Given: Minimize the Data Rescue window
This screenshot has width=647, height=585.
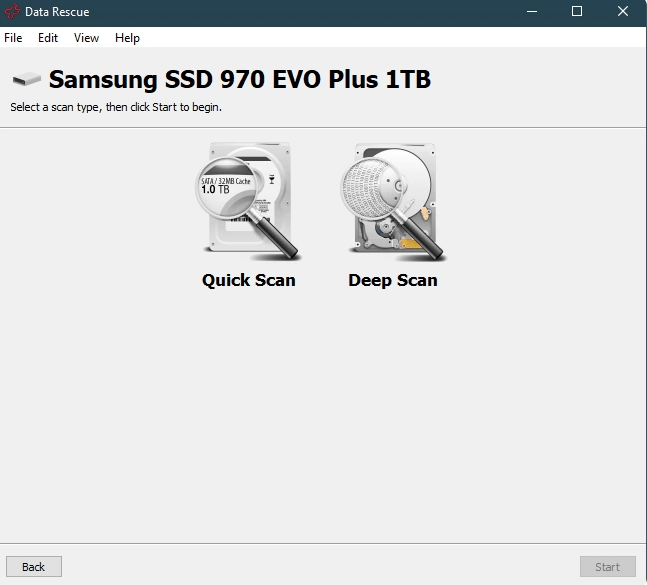Looking at the screenshot, I should (x=532, y=12).
